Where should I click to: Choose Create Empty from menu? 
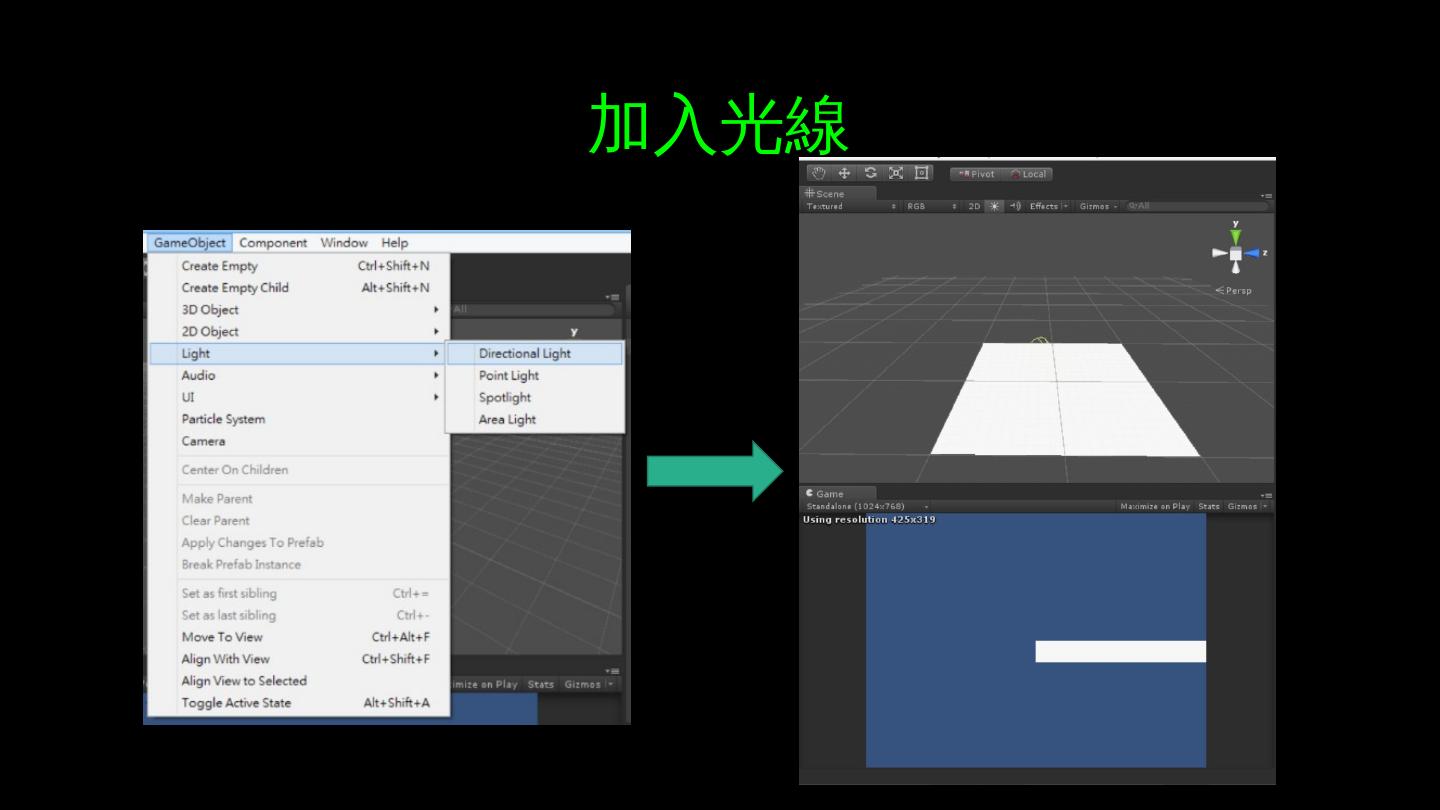299,266
